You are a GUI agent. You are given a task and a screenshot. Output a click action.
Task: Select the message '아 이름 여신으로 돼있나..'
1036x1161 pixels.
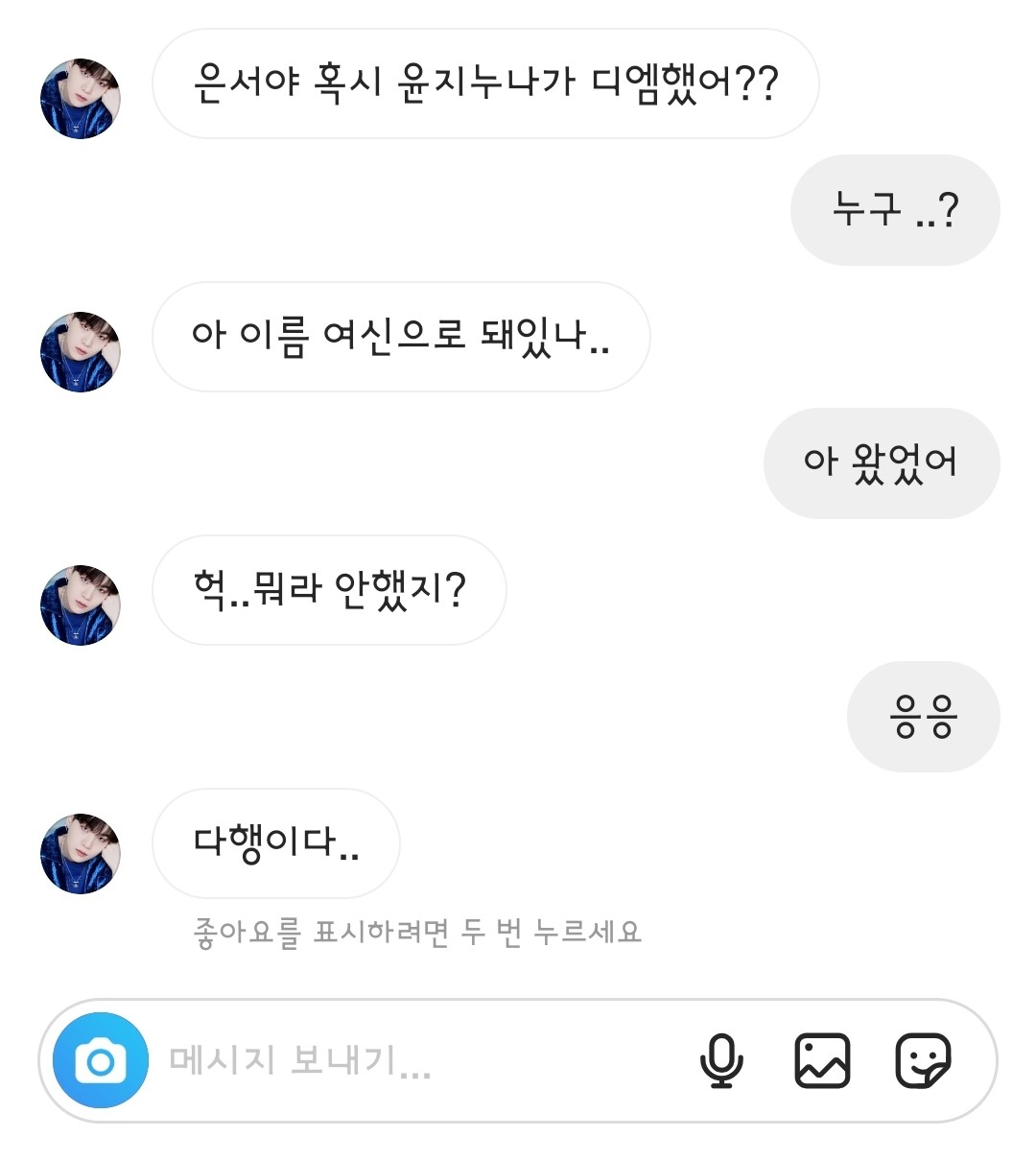coord(401,337)
